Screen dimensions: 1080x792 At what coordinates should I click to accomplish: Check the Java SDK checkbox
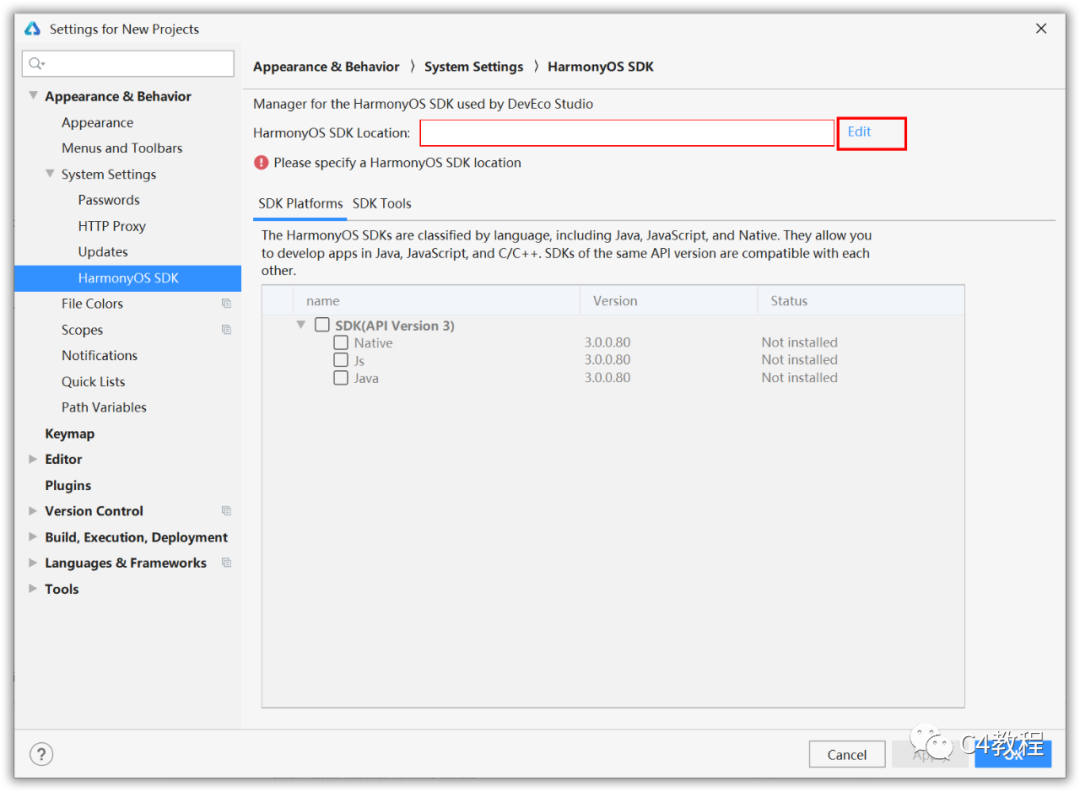tap(340, 377)
